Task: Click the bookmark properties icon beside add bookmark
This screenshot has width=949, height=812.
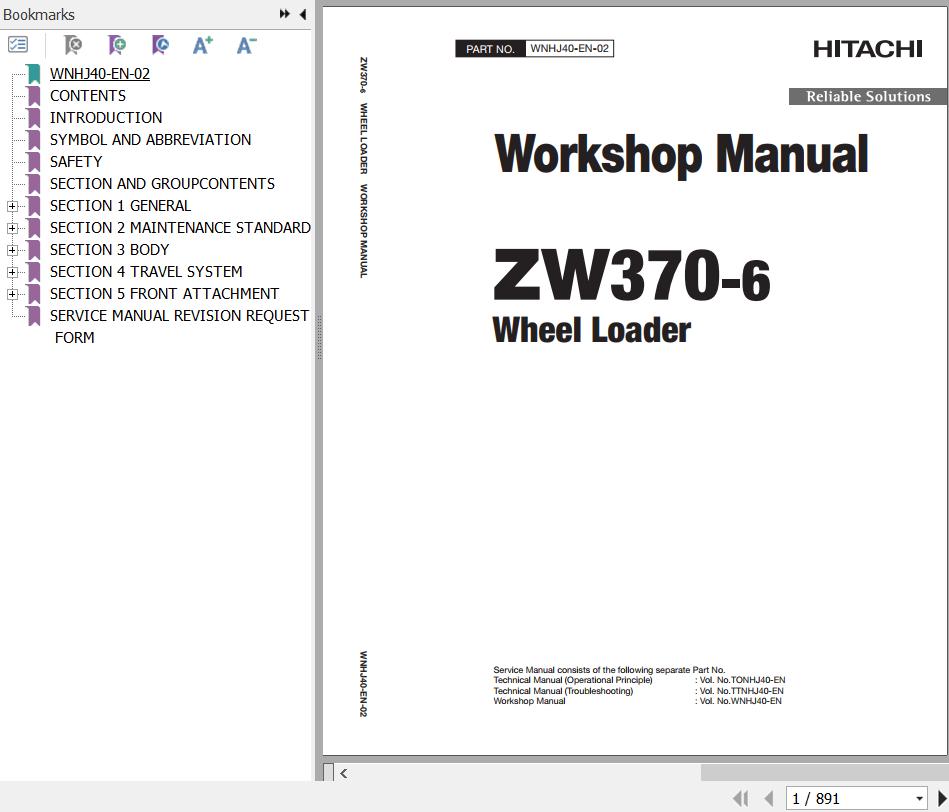Action: tap(160, 45)
